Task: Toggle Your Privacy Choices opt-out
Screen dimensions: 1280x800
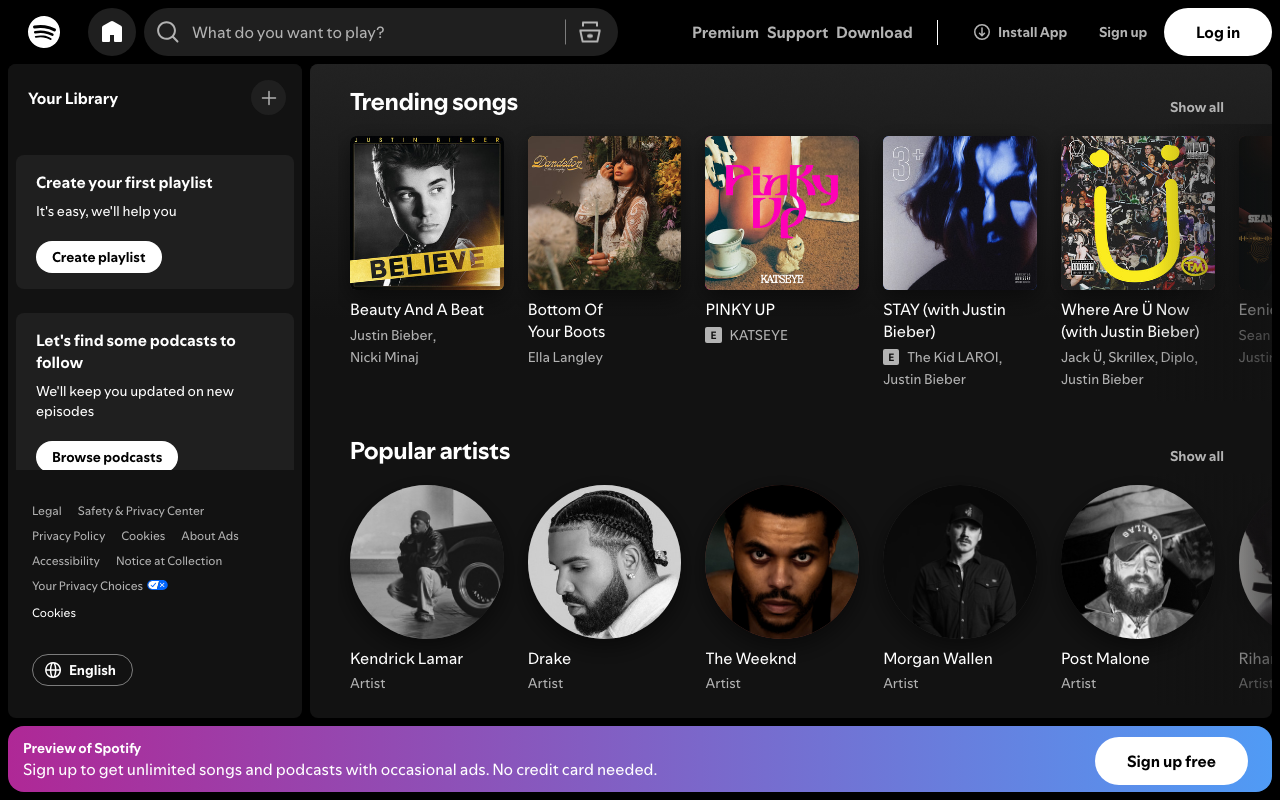Action: pyautogui.click(x=157, y=585)
